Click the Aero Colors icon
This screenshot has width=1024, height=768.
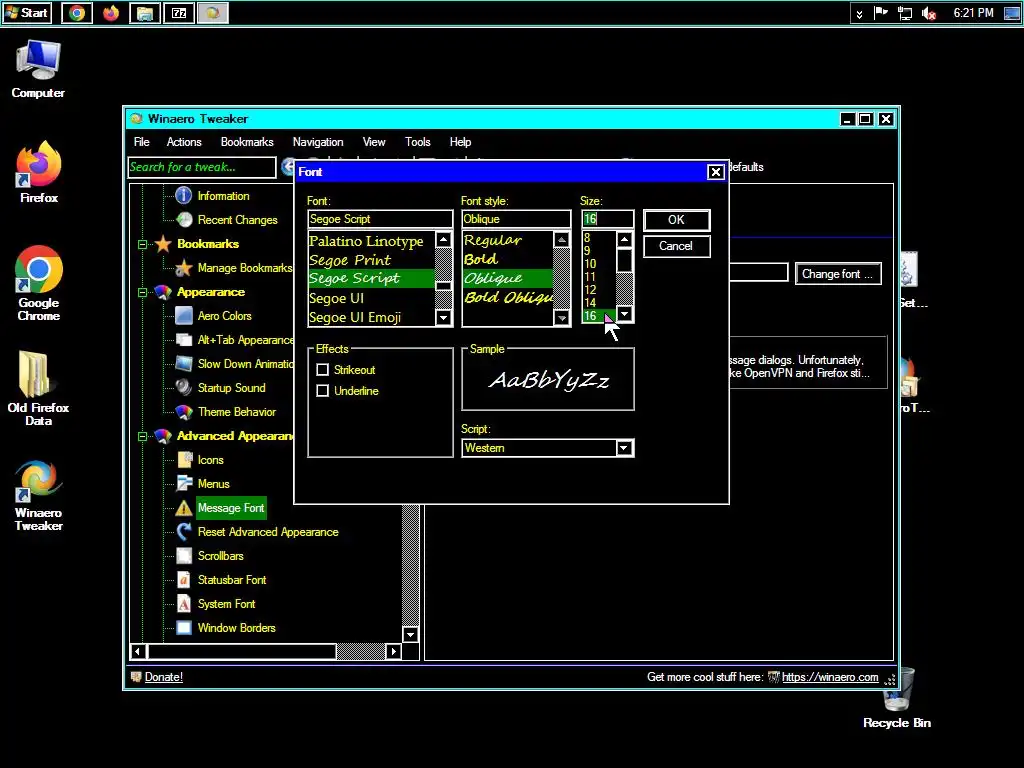[184, 315]
